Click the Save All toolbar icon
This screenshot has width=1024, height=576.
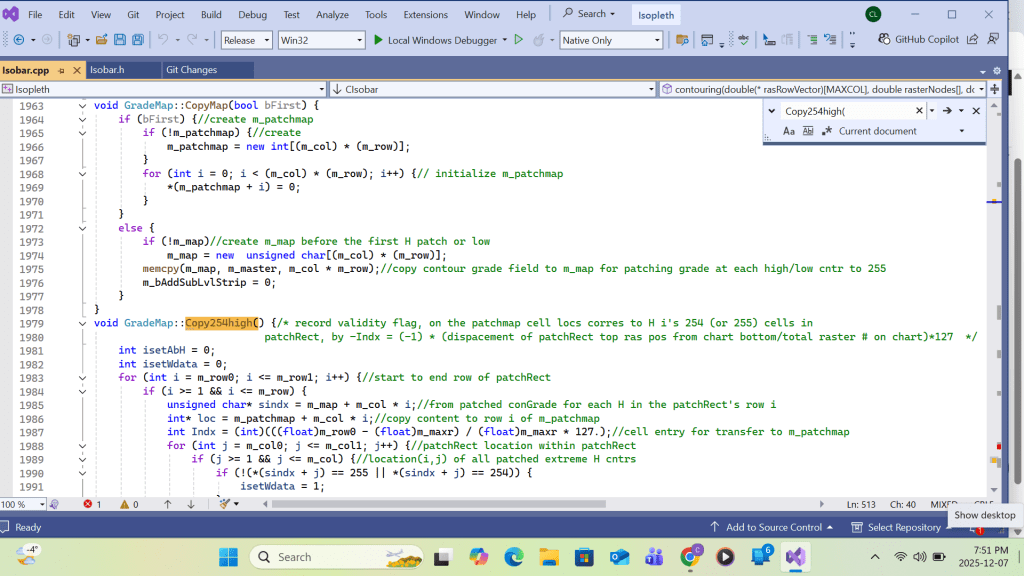(137, 40)
